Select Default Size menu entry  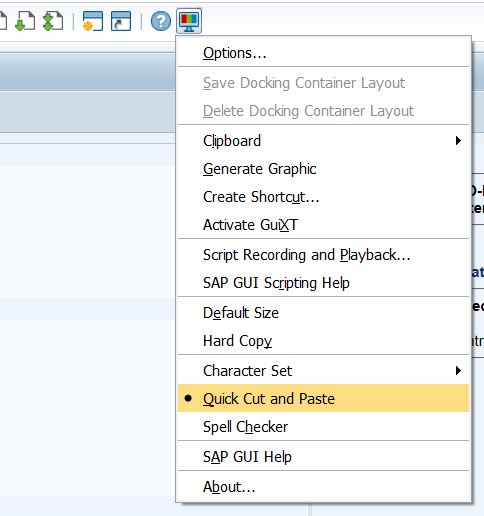tap(323, 313)
